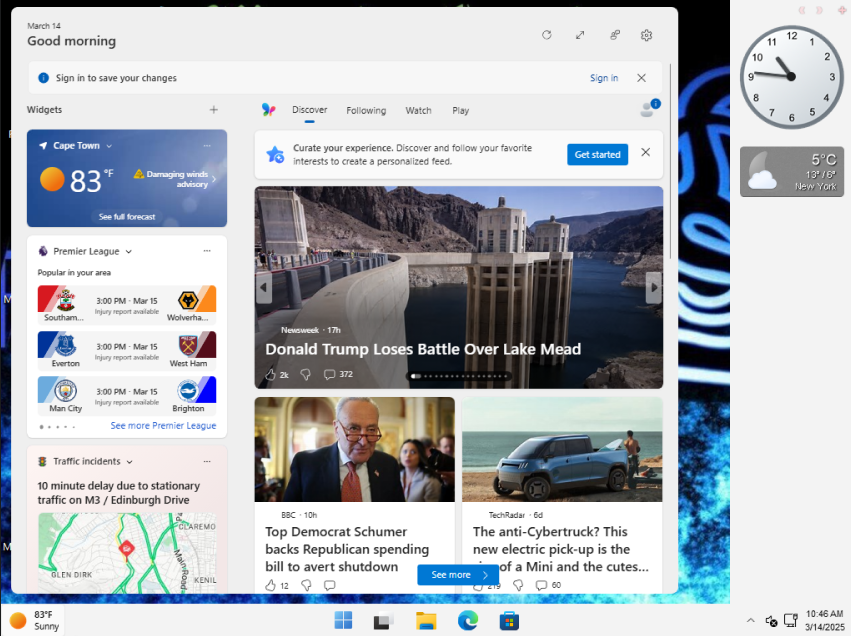
Task: Expand the Cape Town location dropdown
Action: pos(109,146)
